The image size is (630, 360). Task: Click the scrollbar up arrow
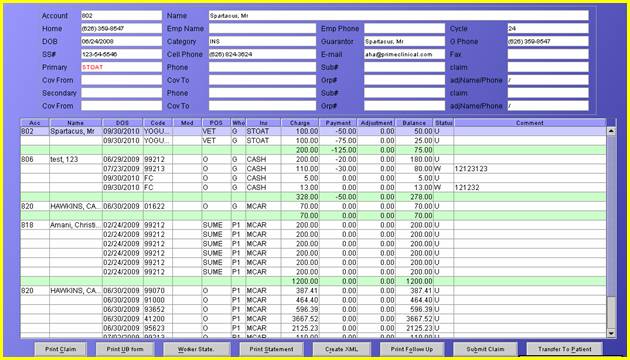(611, 131)
